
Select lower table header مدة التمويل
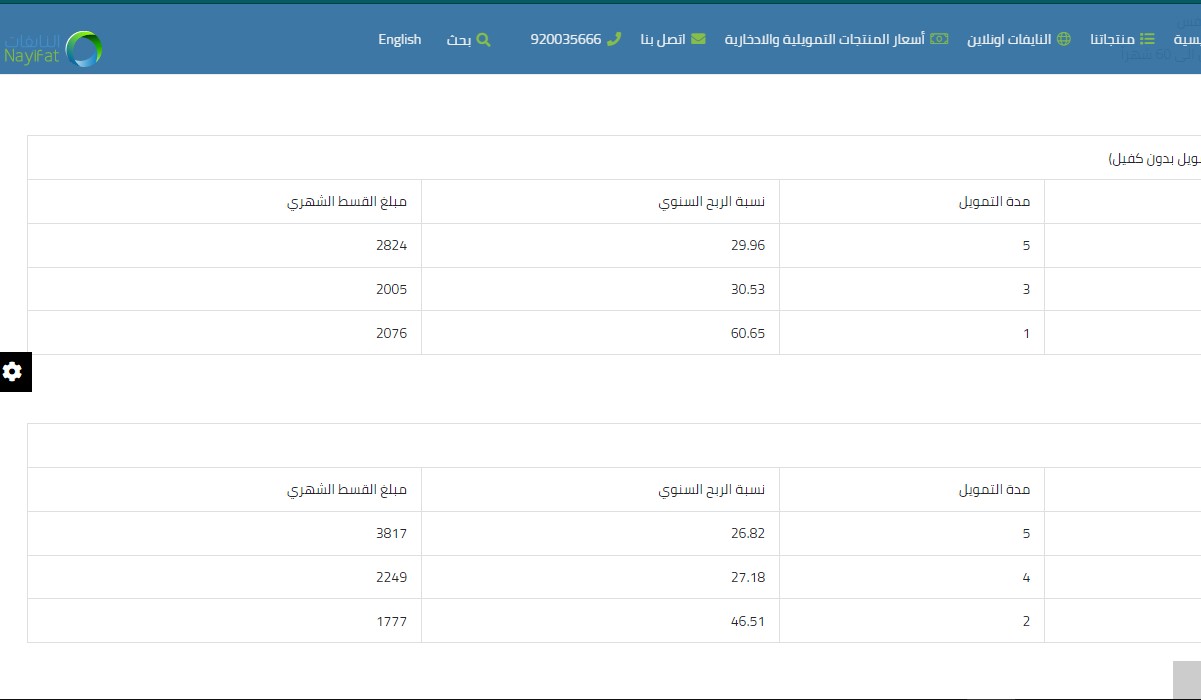(994, 490)
